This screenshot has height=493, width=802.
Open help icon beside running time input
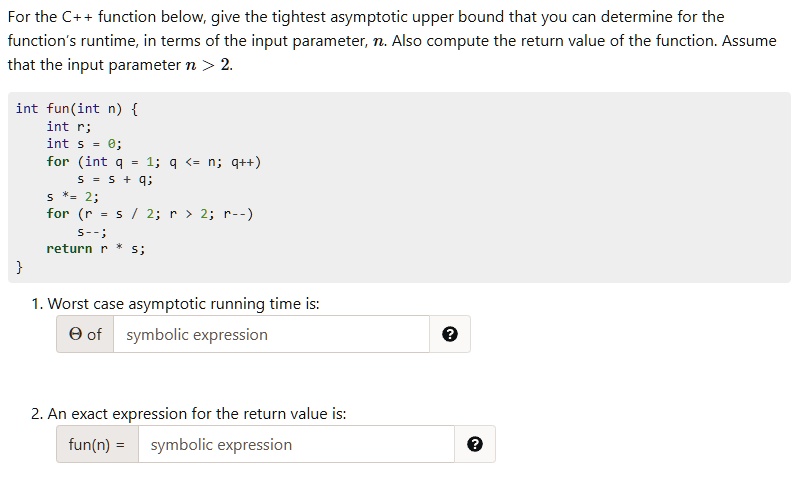[x=450, y=334]
